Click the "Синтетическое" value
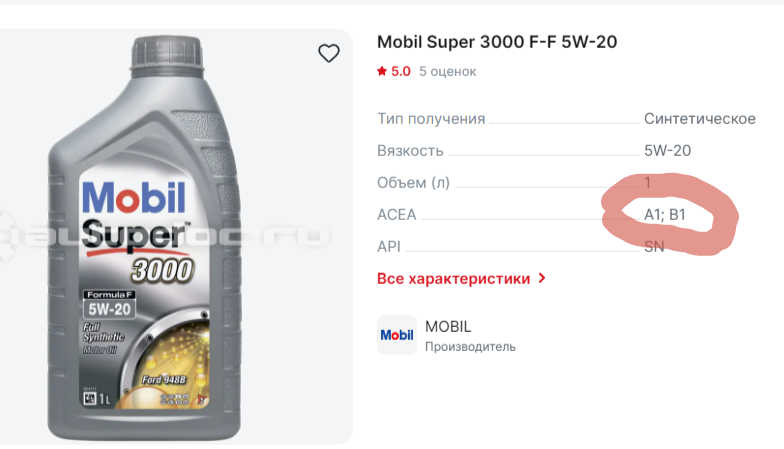The height and width of the screenshot is (449, 784). click(x=699, y=119)
